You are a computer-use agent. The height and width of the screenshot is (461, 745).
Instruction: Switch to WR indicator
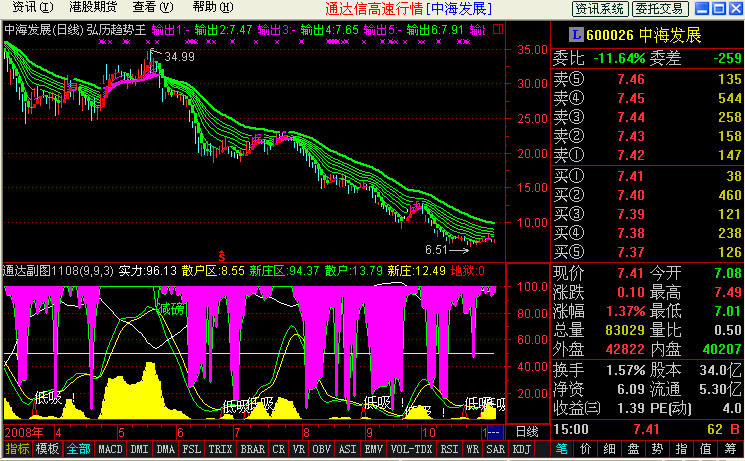tap(472, 449)
